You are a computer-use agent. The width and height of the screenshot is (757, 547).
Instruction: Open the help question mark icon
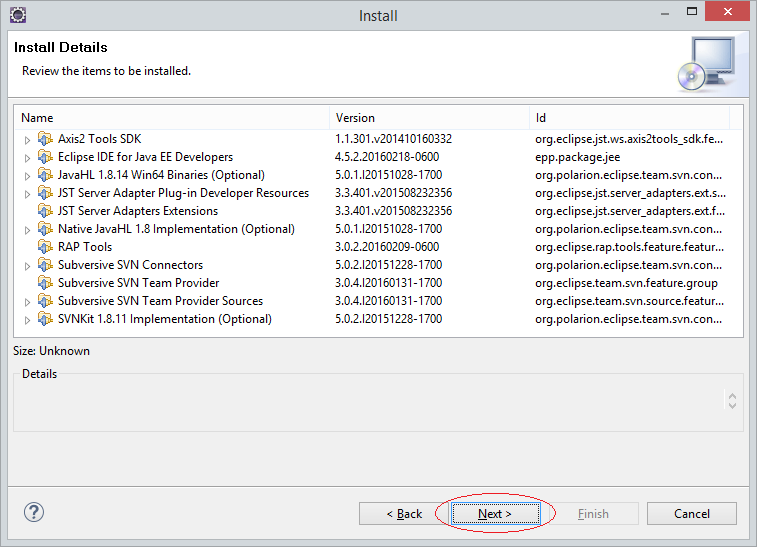pyautogui.click(x=34, y=512)
